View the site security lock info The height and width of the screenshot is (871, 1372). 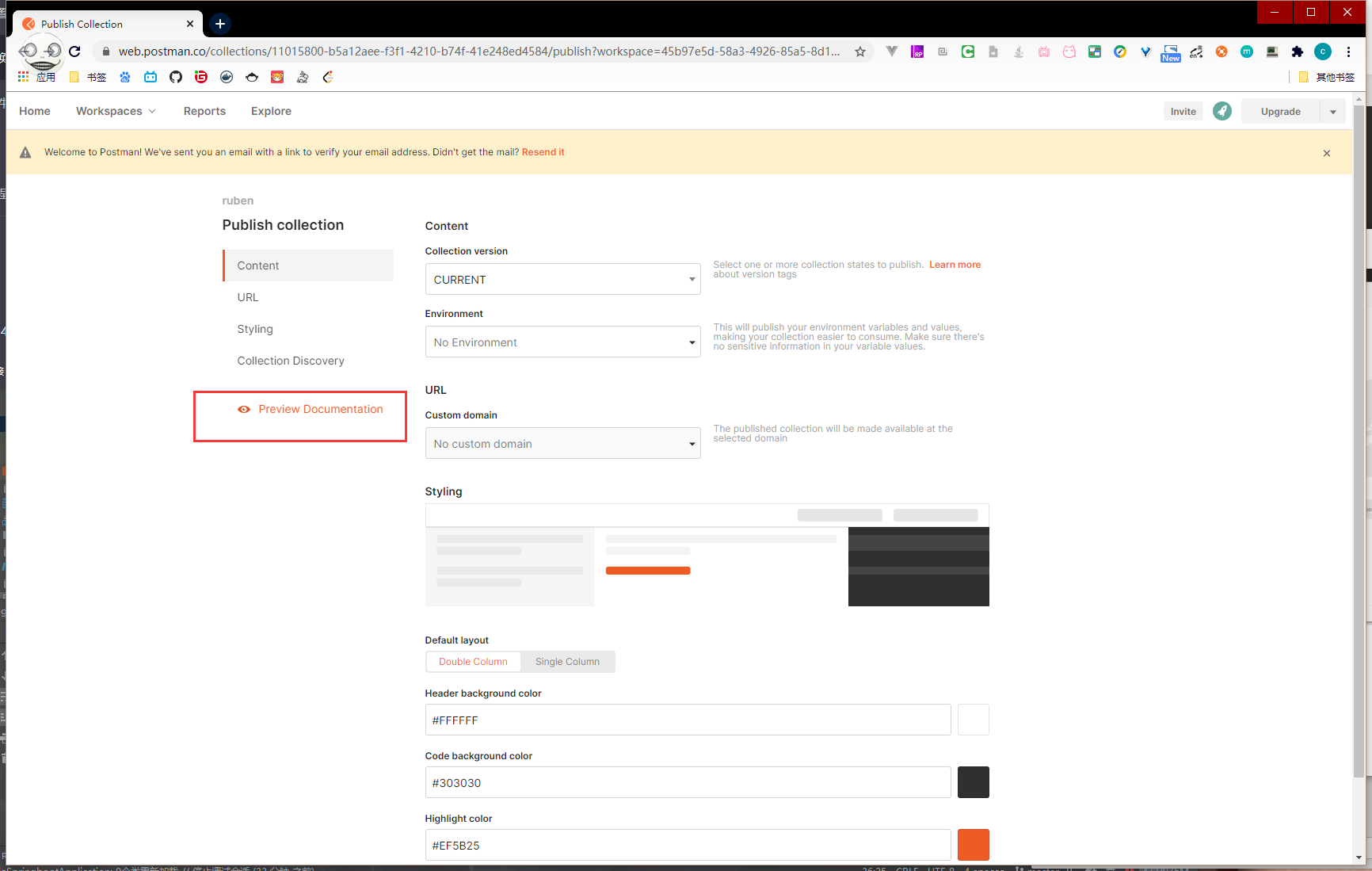click(105, 52)
